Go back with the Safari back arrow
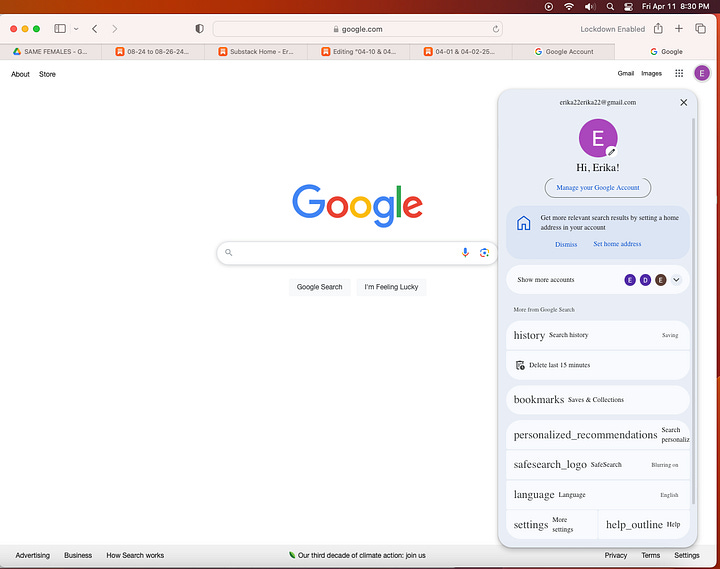 pos(95,28)
